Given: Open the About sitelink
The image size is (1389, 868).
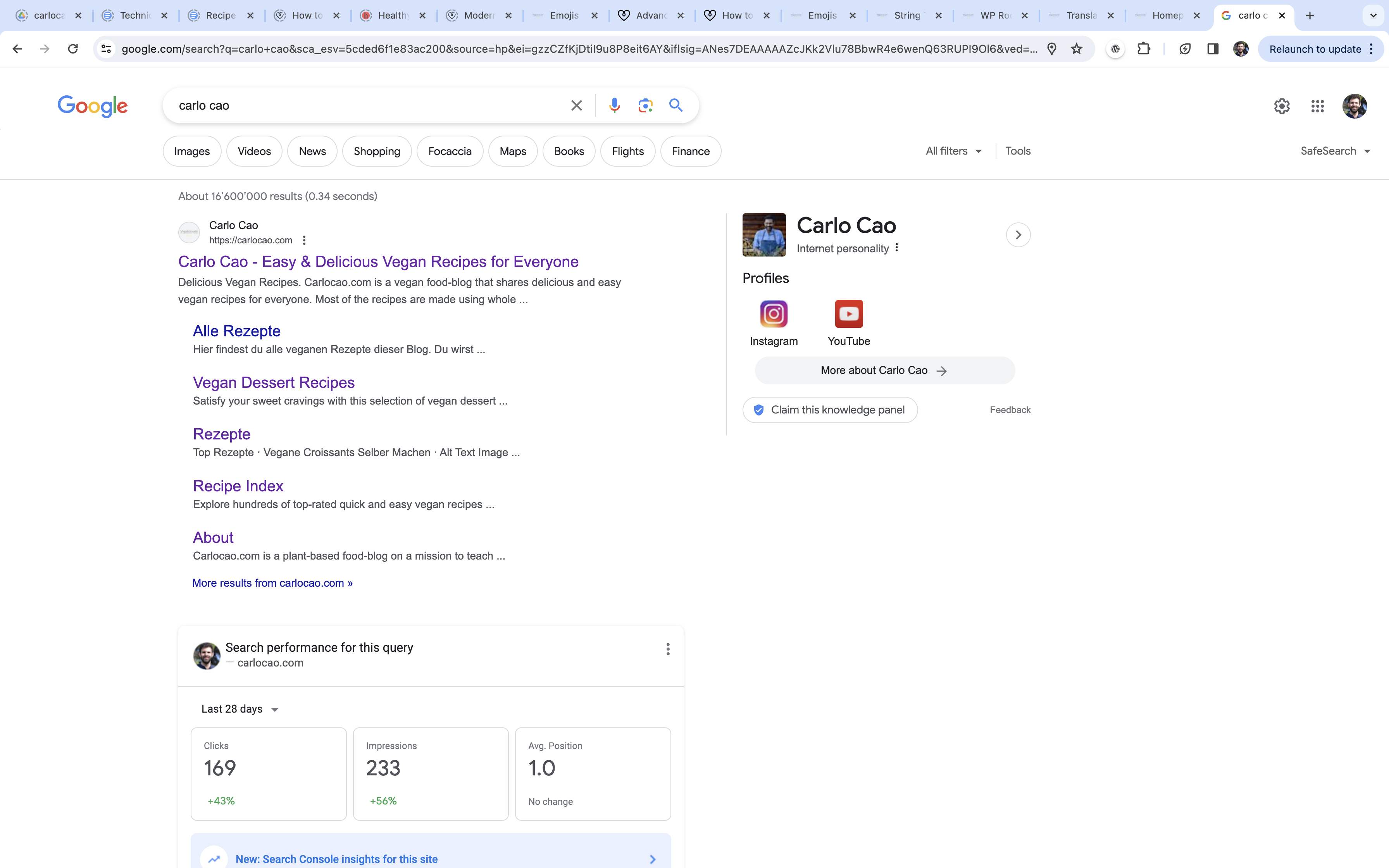Looking at the screenshot, I should tap(213, 538).
